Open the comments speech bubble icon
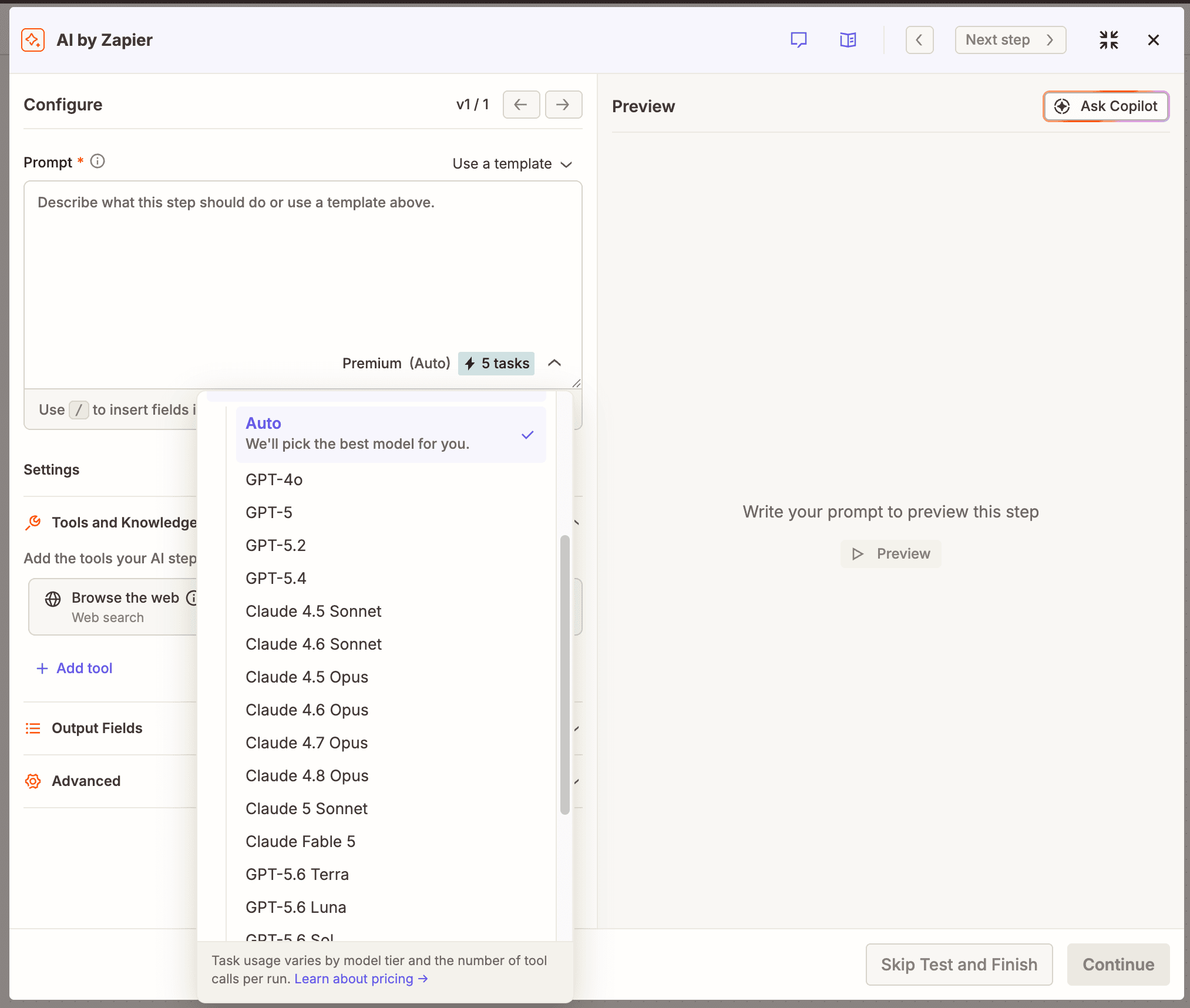This screenshot has height=1008, width=1190. pos(798,40)
